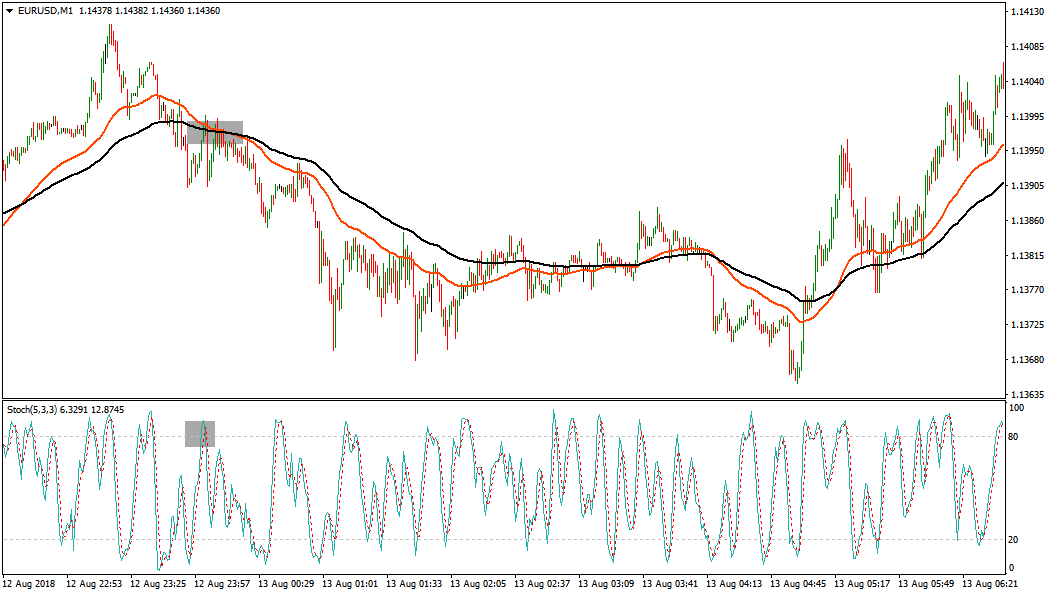1048x595 pixels.
Task: Click the 20 level label on Stochastic scale
Action: click(x=1014, y=540)
